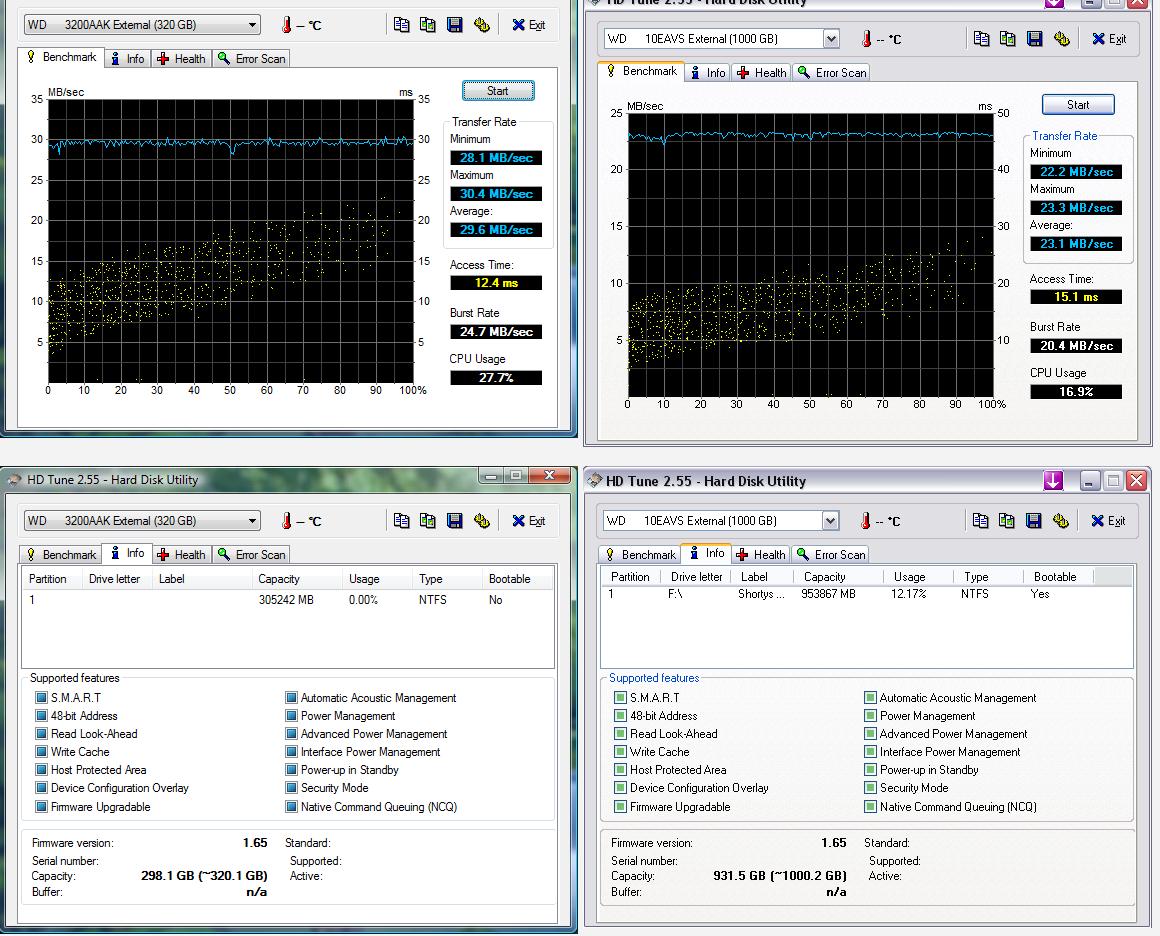Open Health tab in 1000 GB Info window

(761, 555)
